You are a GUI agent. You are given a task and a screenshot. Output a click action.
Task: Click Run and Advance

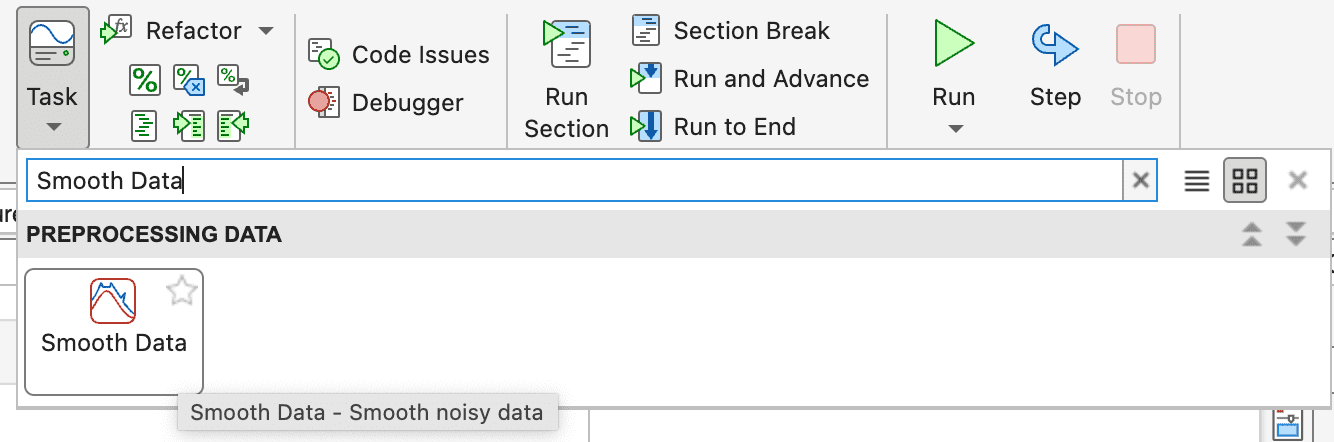[750, 78]
